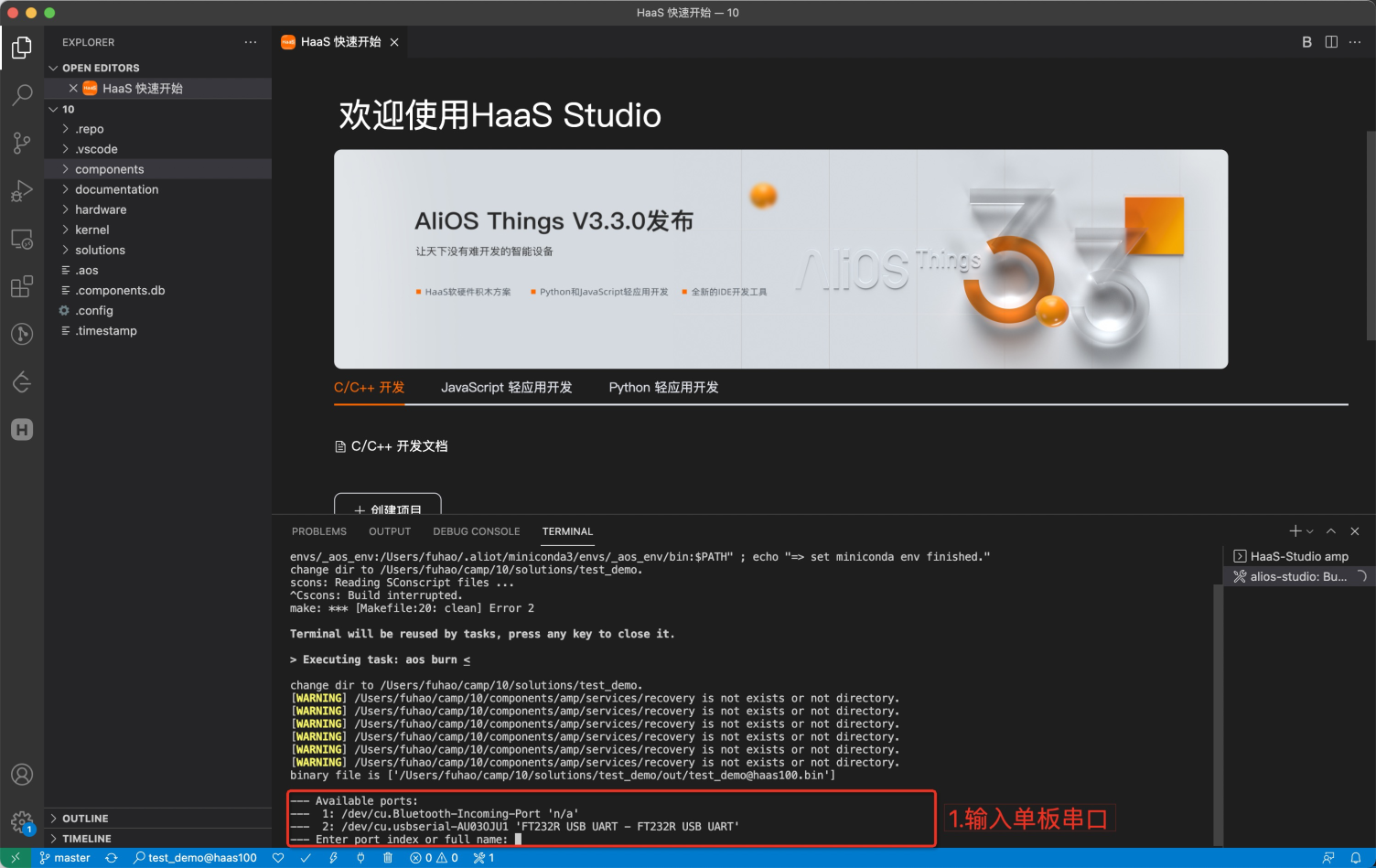Click the 'B' editor action icon
1376x868 pixels.
(x=1306, y=42)
